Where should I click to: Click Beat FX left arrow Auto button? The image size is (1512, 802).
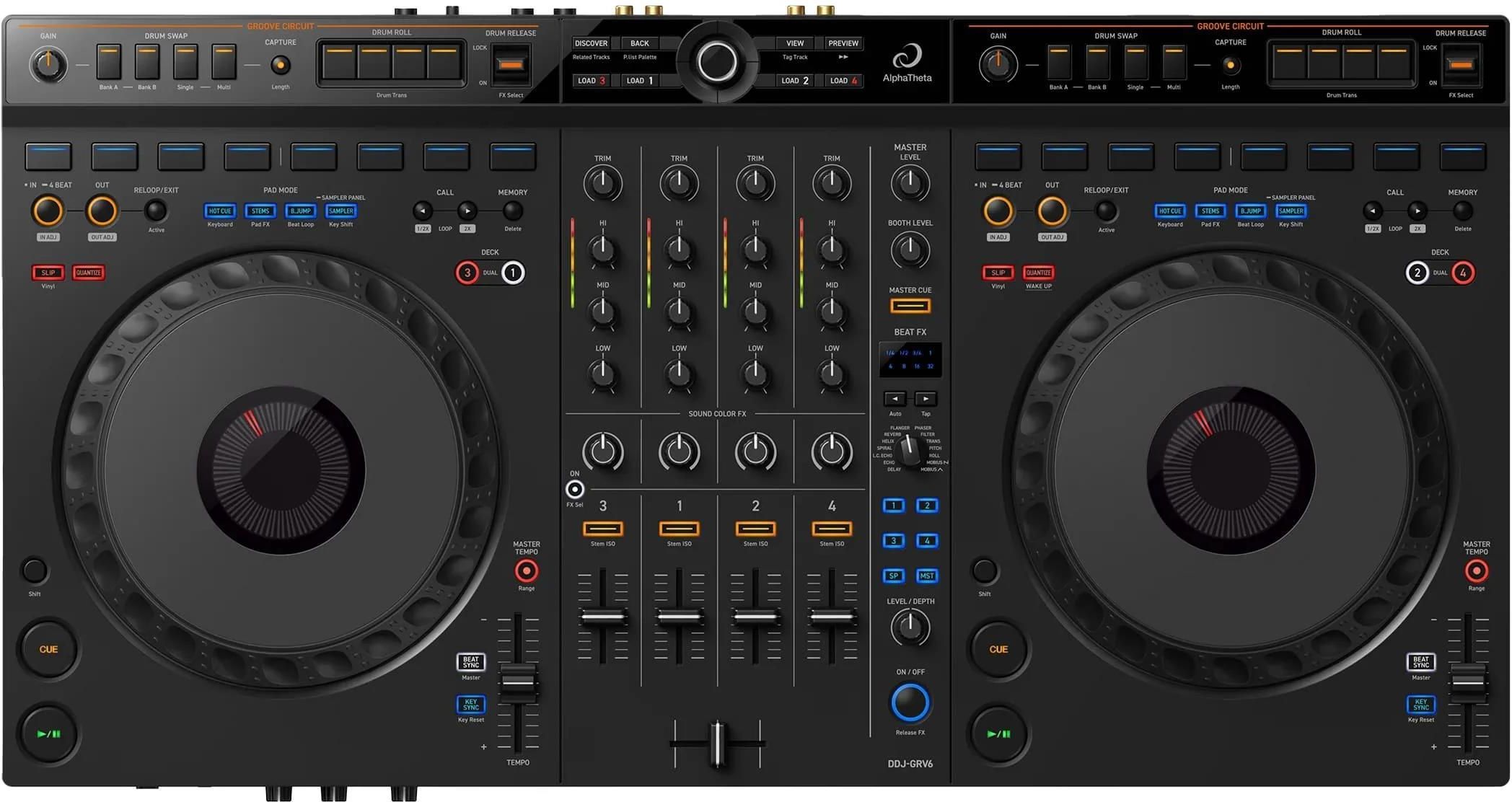(895, 399)
